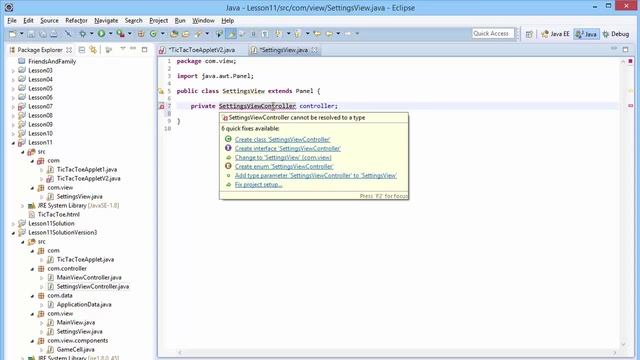The width and height of the screenshot is (640, 360).
Task: Select TicTacToe.html in Package Explorer
Action: click(x=58, y=214)
